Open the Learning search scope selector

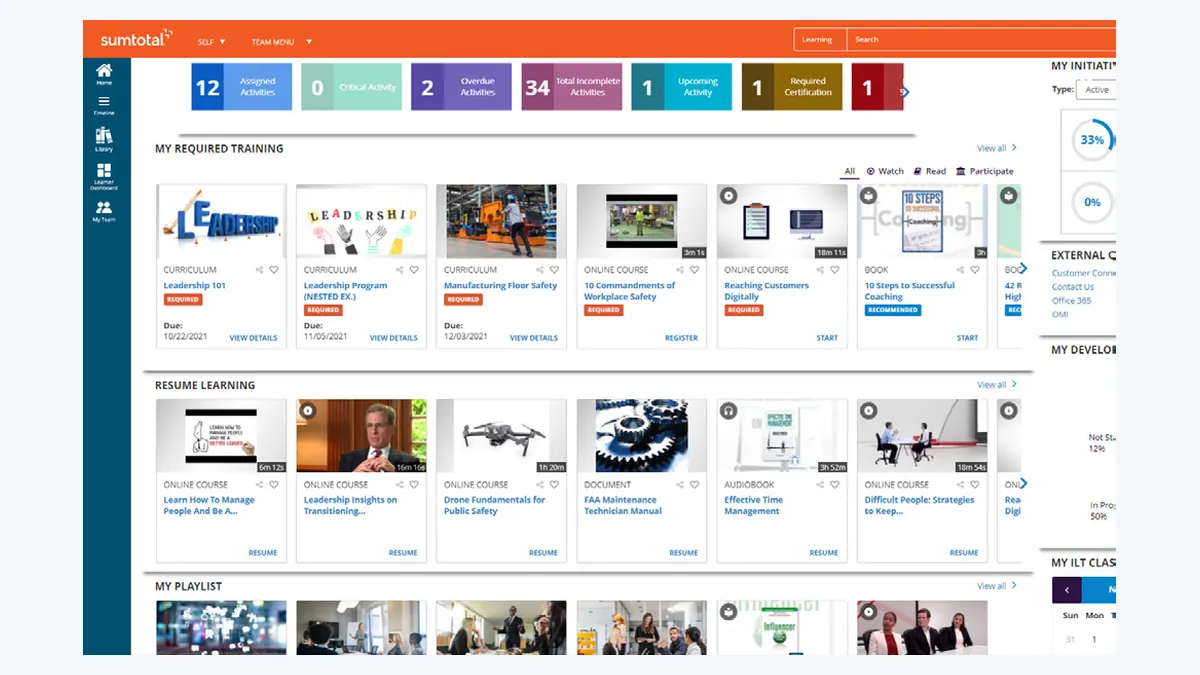click(x=820, y=39)
